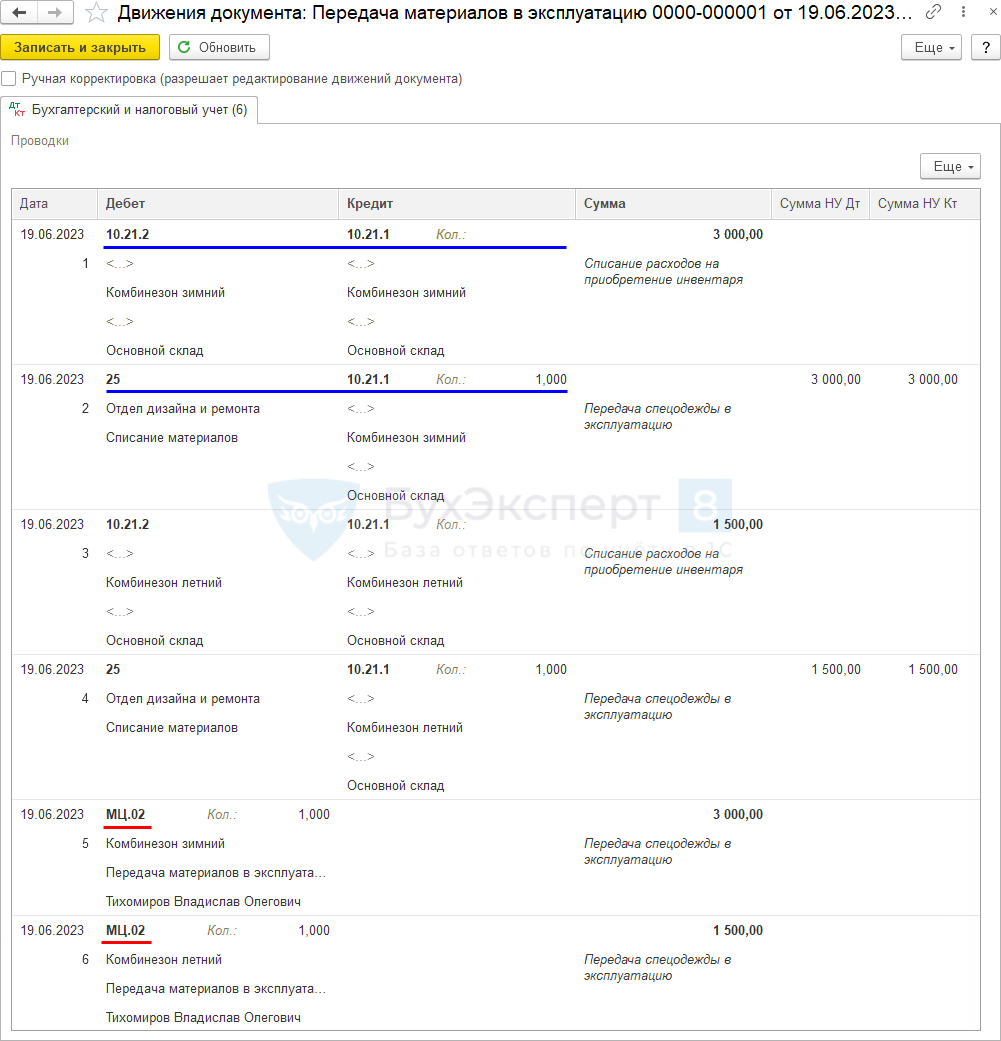
Task: Select the first МЦ.02 debit account cell
Action: (126, 814)
